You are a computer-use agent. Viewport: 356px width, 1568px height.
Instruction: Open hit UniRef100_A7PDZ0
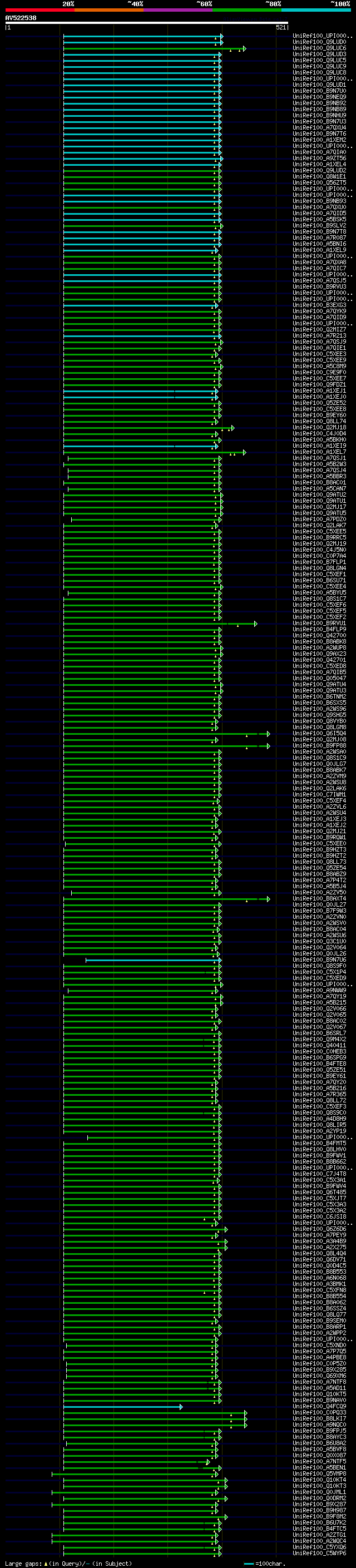(x=319, y=519)
